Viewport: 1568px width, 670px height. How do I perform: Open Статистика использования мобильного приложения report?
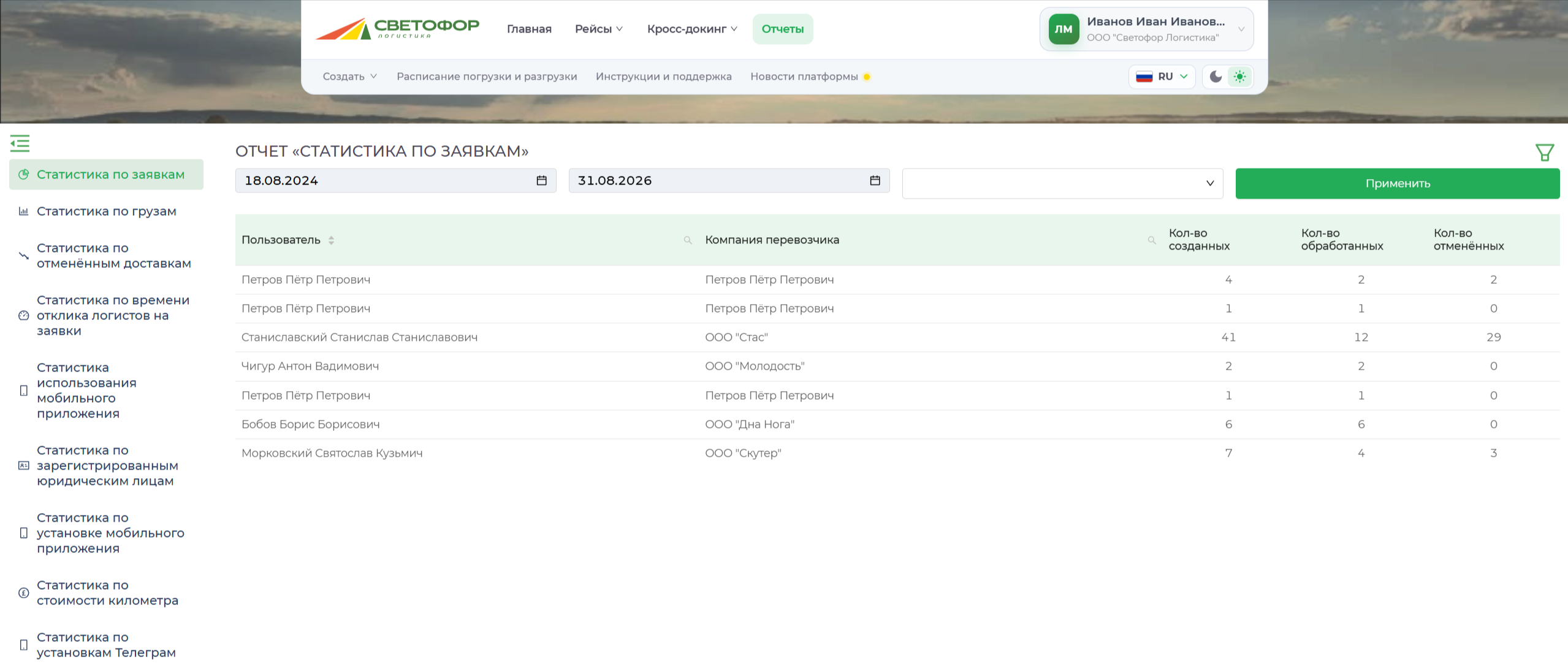(x=107, y=390)
